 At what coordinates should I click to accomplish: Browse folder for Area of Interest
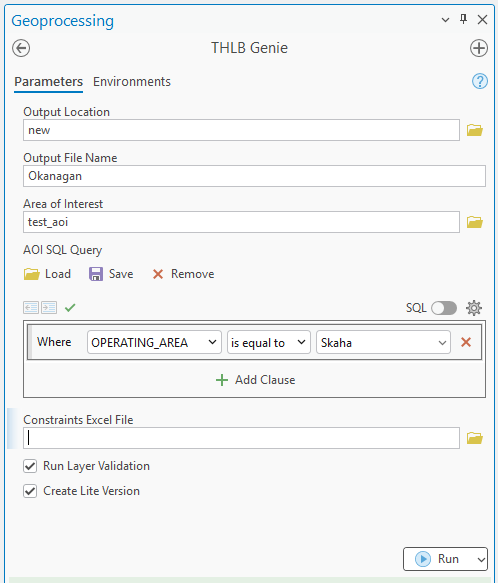coord(475,222)
